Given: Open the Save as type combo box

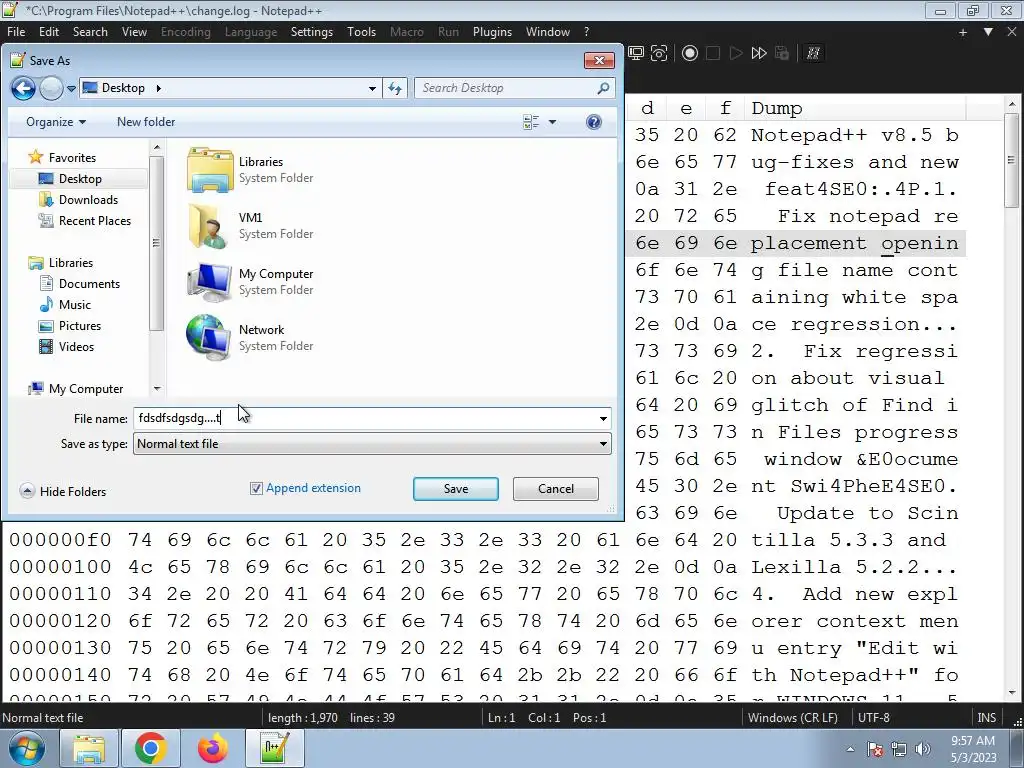Looking at the screenshot, I should [372, 444].
